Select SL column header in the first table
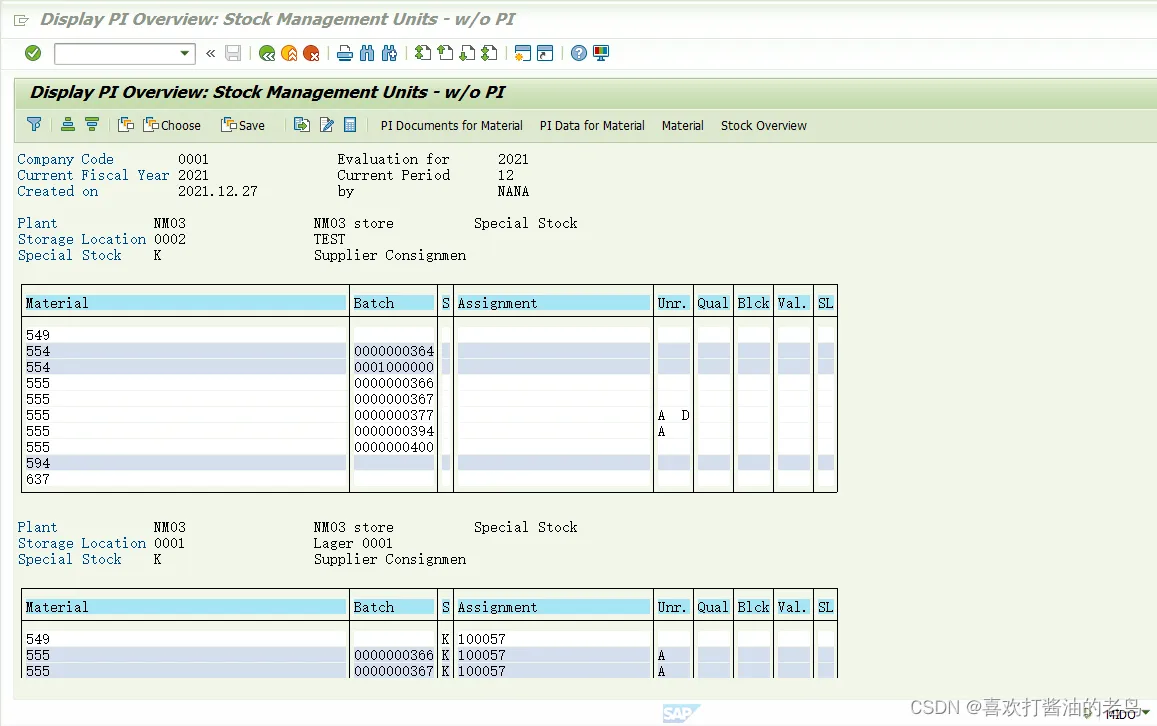The image size is (1157, 726). [x=826, y=303]
